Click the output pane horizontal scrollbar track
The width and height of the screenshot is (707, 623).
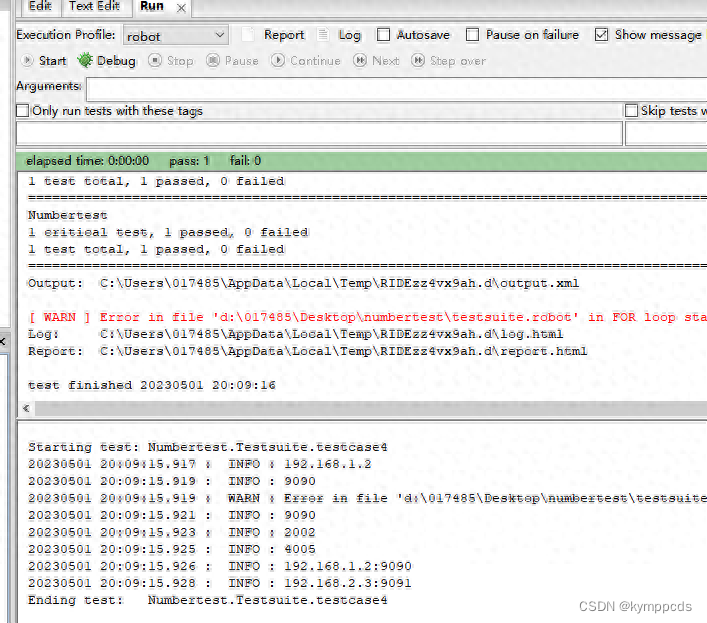coord(371,408)
